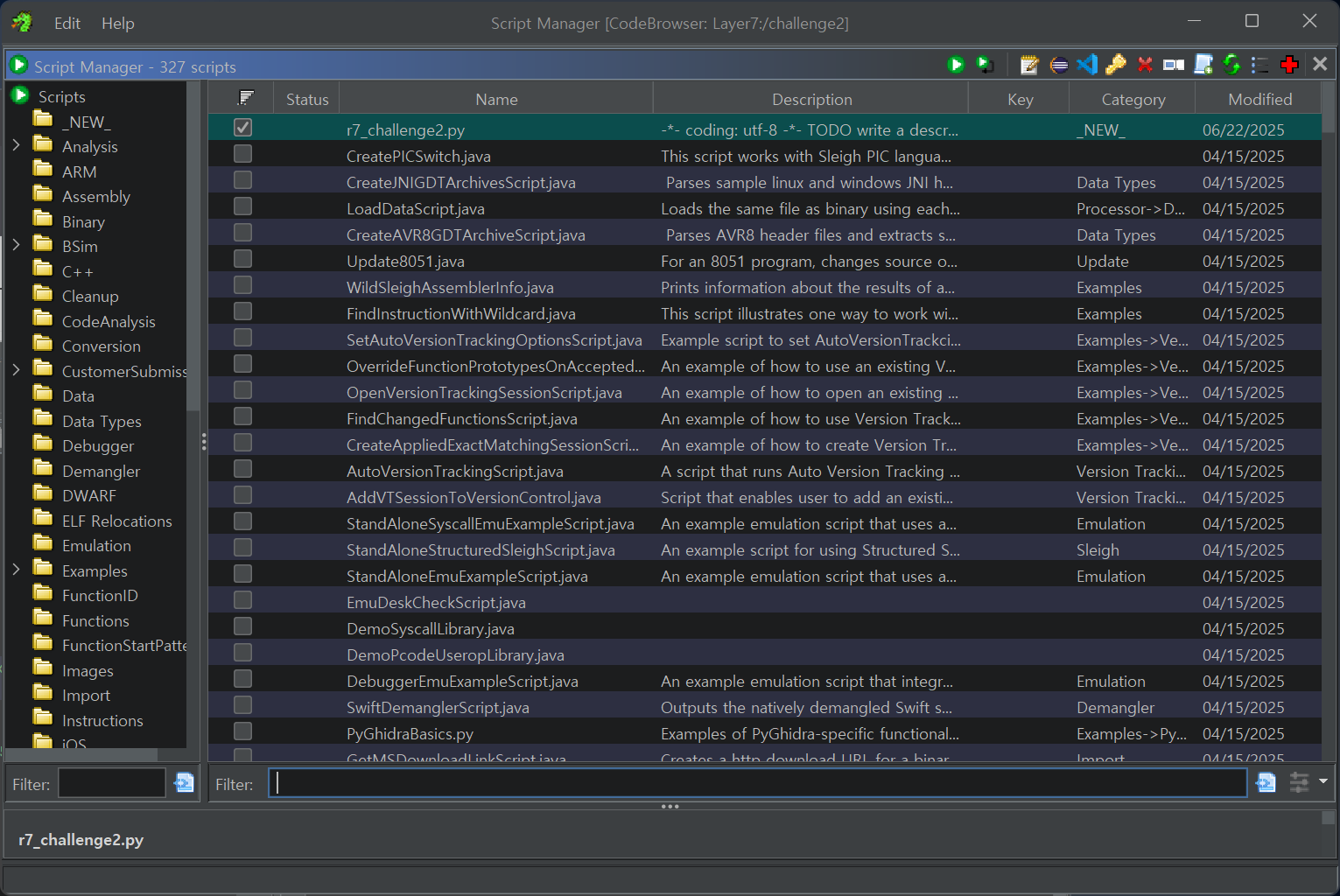
Task: Check the LoadDataScript.java checkbox
Action: point(243,206)
